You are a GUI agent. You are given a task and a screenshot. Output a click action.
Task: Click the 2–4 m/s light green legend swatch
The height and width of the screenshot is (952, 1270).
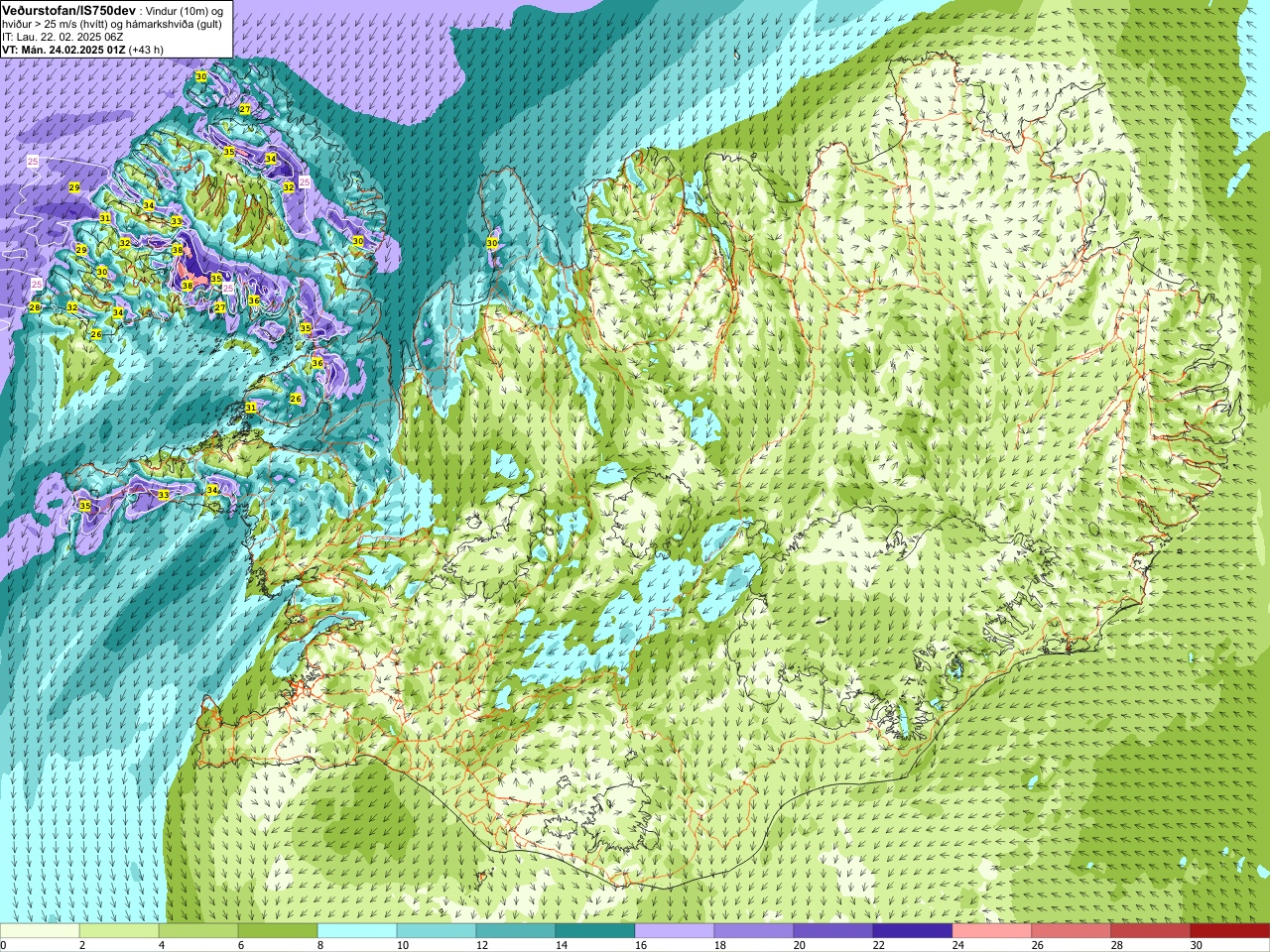tap(119, 931)
